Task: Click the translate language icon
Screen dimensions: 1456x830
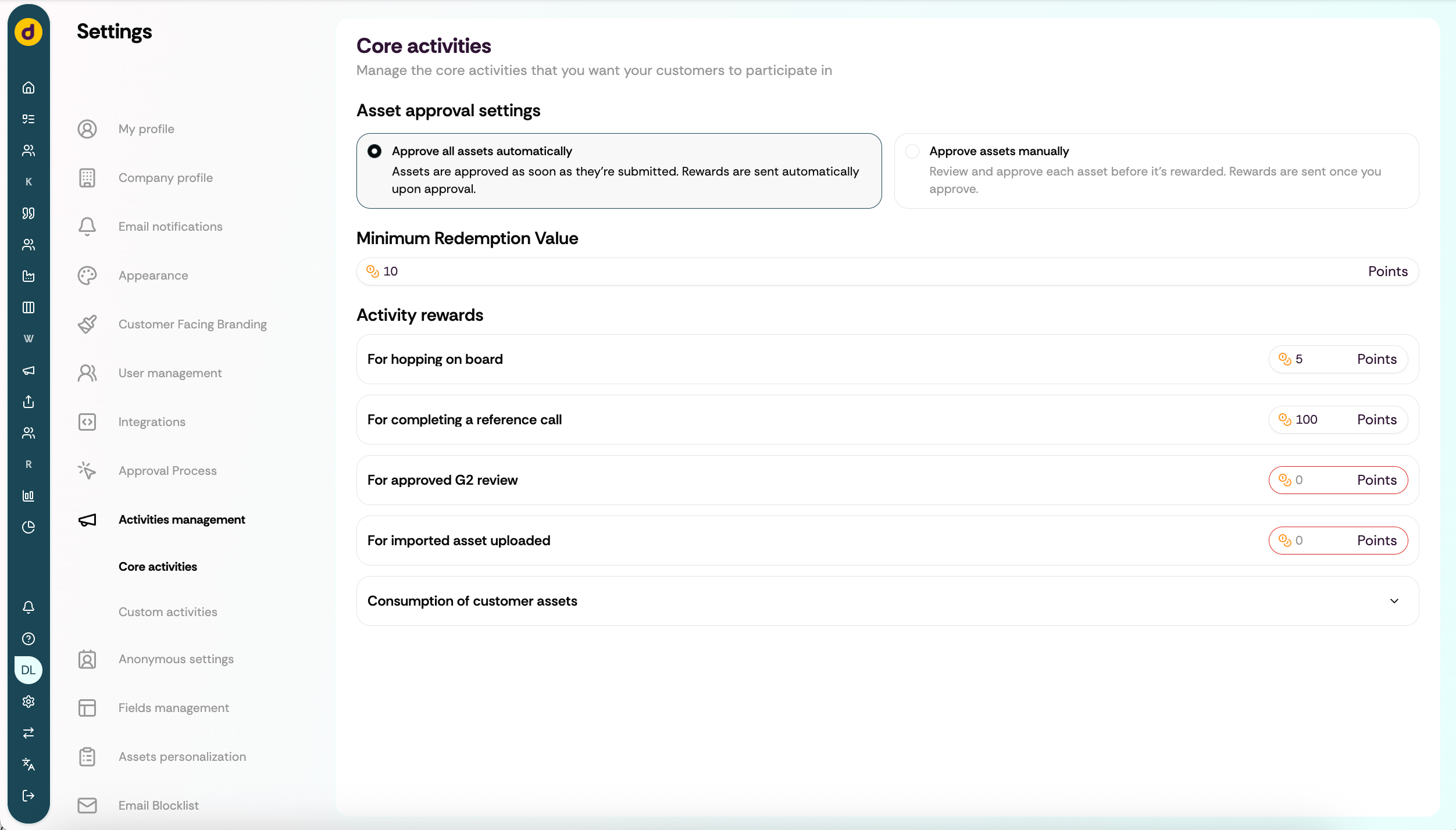Action: coord(28,764)
